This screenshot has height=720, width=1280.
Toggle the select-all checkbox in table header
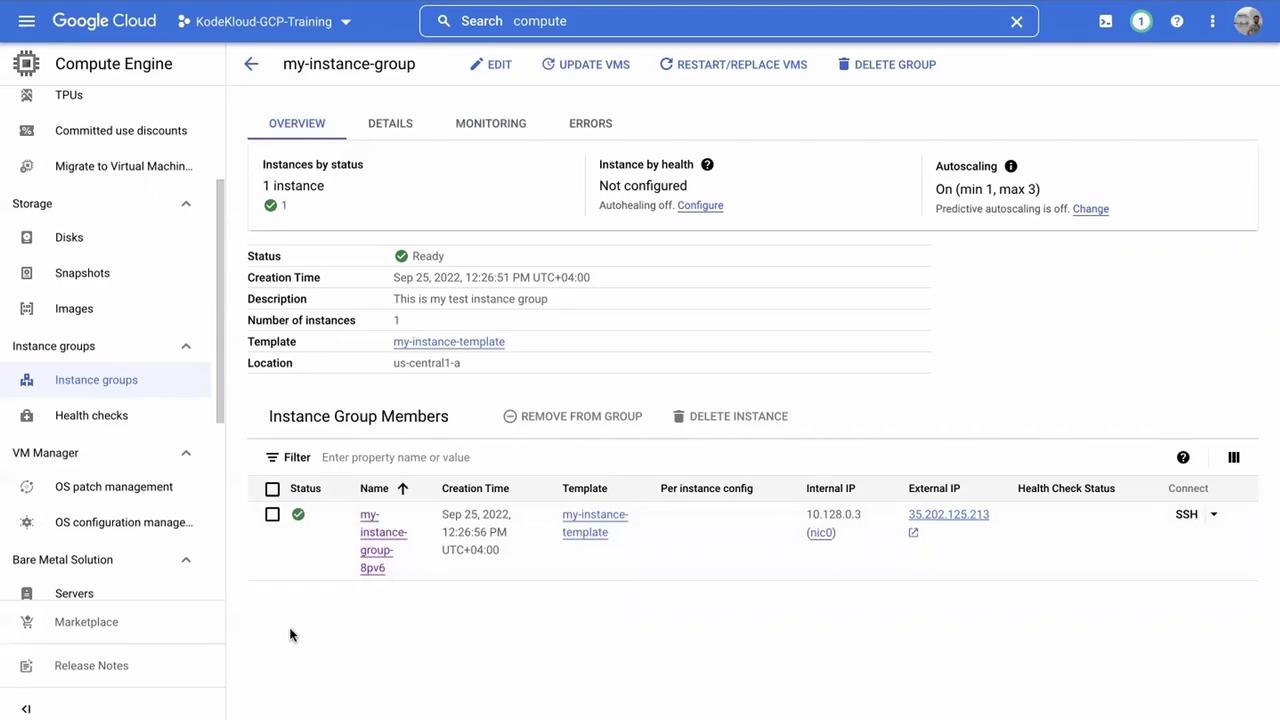coord(272,489)
